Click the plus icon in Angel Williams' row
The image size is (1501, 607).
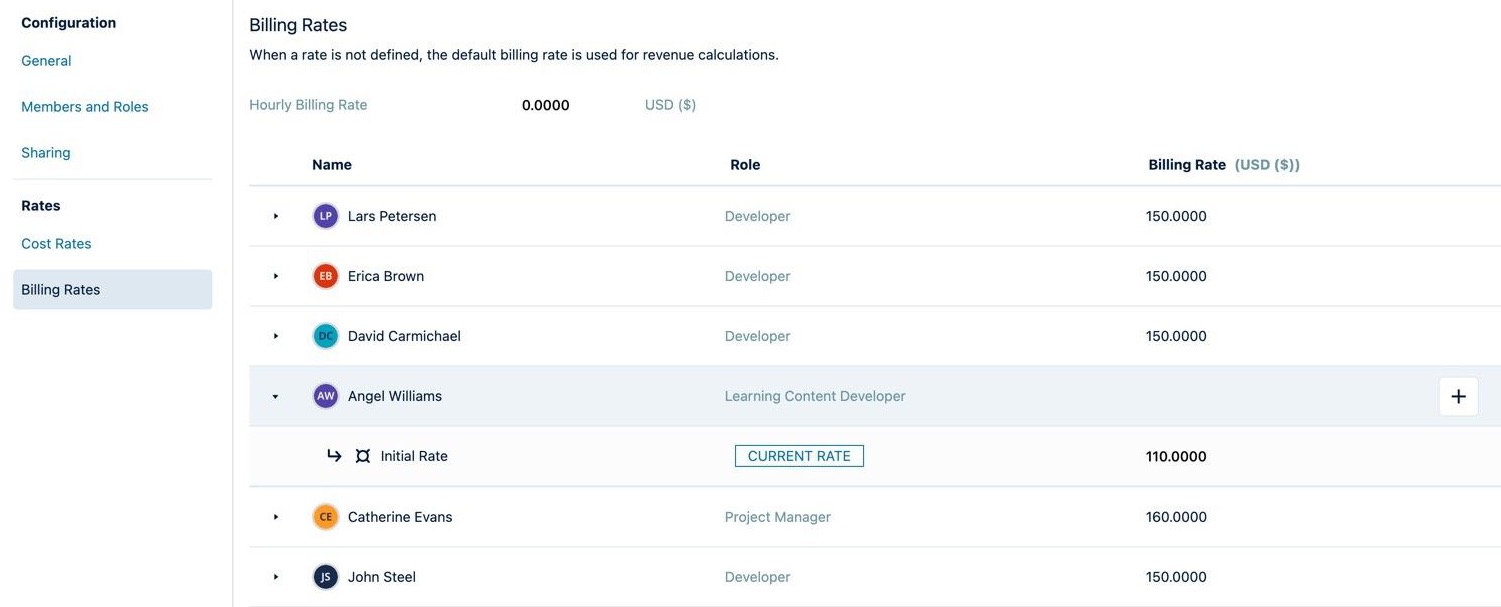[1458, 394]
